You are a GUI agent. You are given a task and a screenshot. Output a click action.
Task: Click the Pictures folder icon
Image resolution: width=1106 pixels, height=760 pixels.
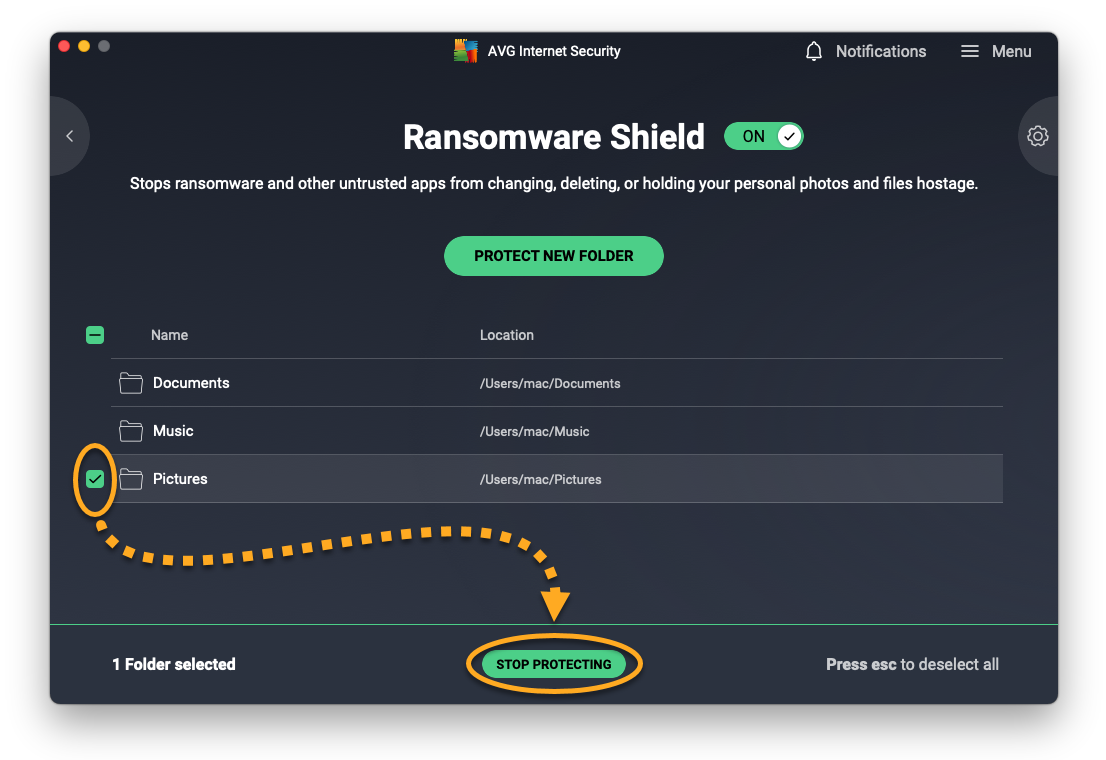(131, 479)
